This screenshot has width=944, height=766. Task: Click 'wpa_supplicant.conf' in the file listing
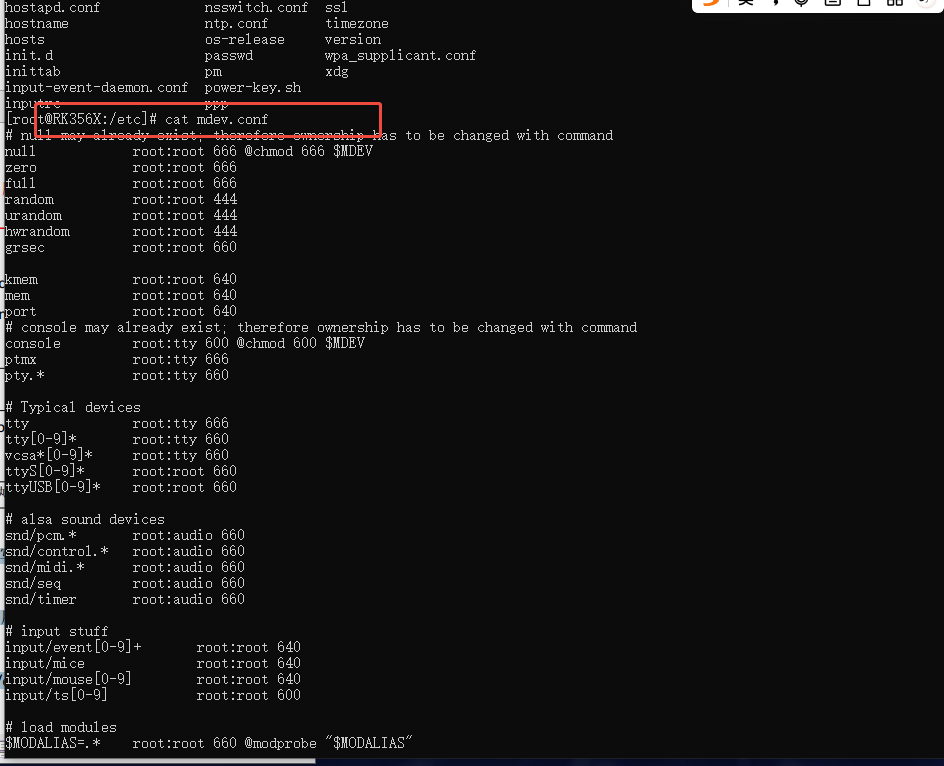[400, 55]
